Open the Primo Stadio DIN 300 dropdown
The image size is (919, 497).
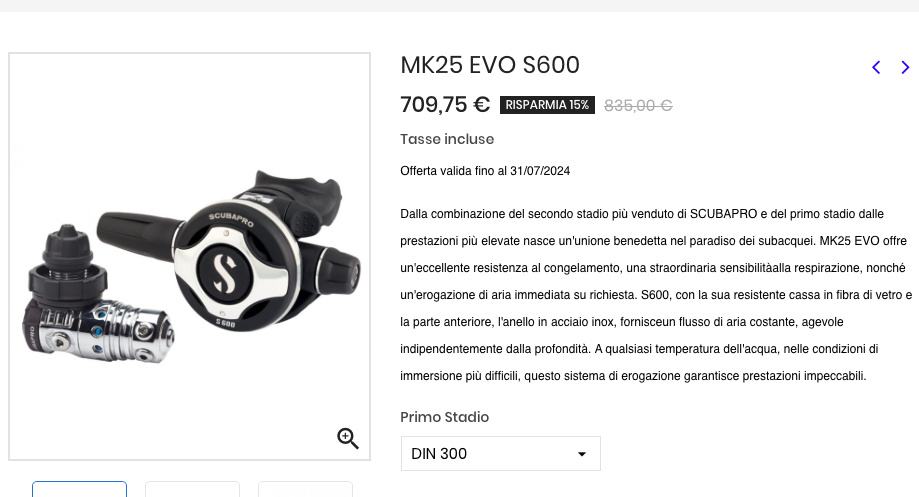[x=501, y=454]
